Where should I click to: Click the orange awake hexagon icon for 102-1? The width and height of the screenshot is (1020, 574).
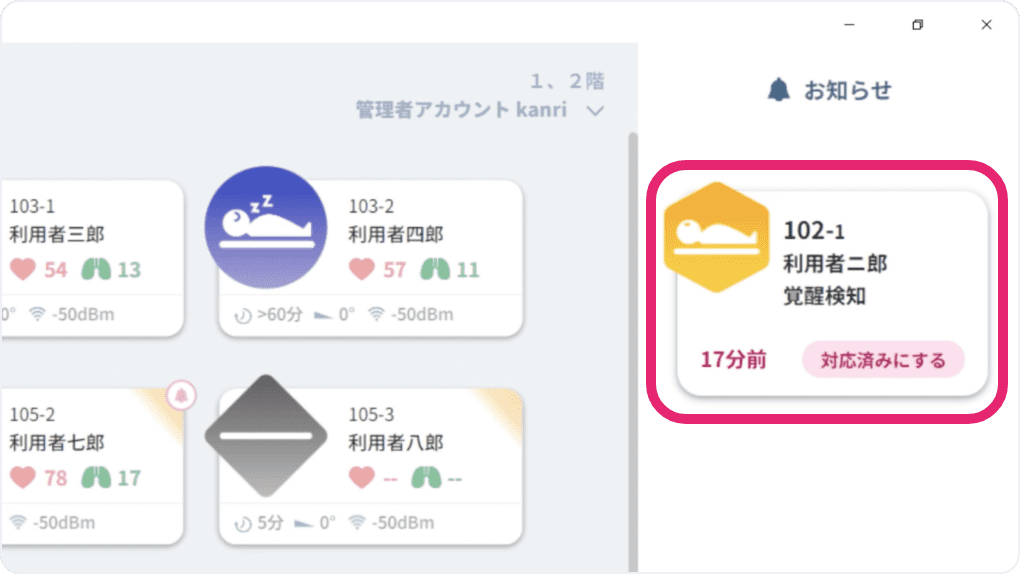[716, 237]
